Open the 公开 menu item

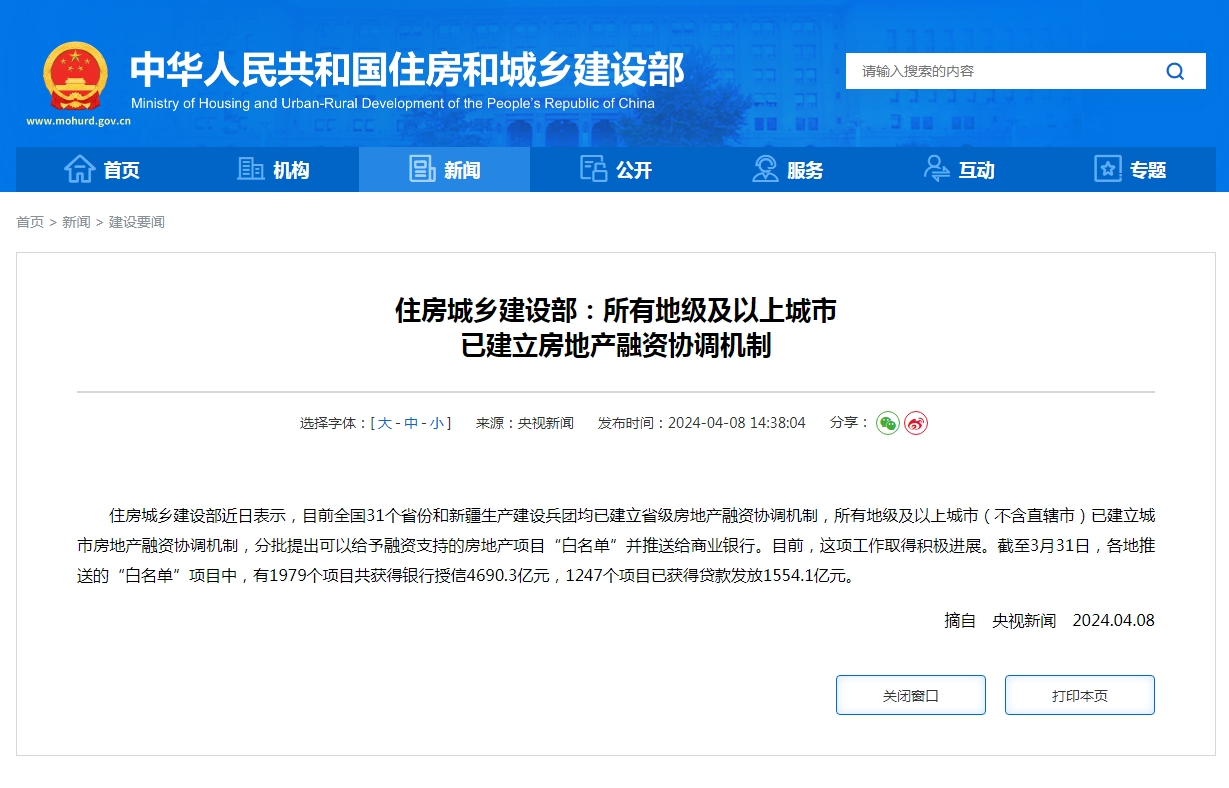click(x=618, y=169)
